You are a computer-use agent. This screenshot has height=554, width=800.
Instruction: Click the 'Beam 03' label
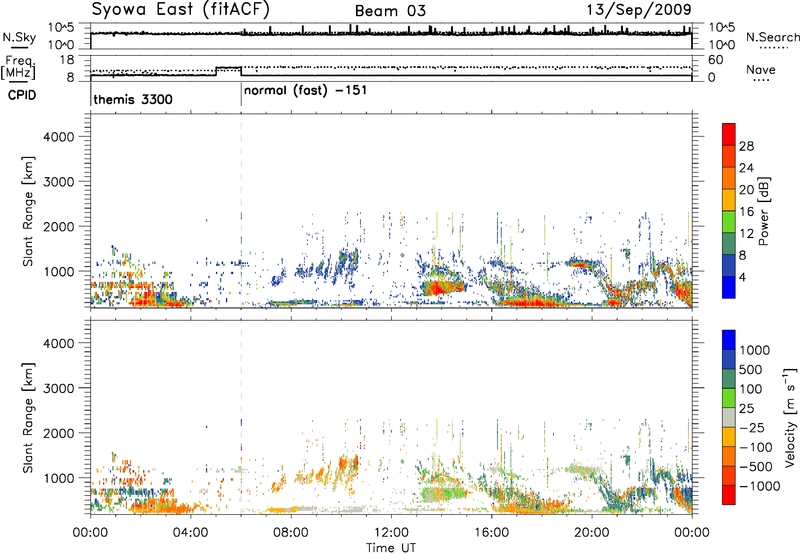[x=390, y=11]
